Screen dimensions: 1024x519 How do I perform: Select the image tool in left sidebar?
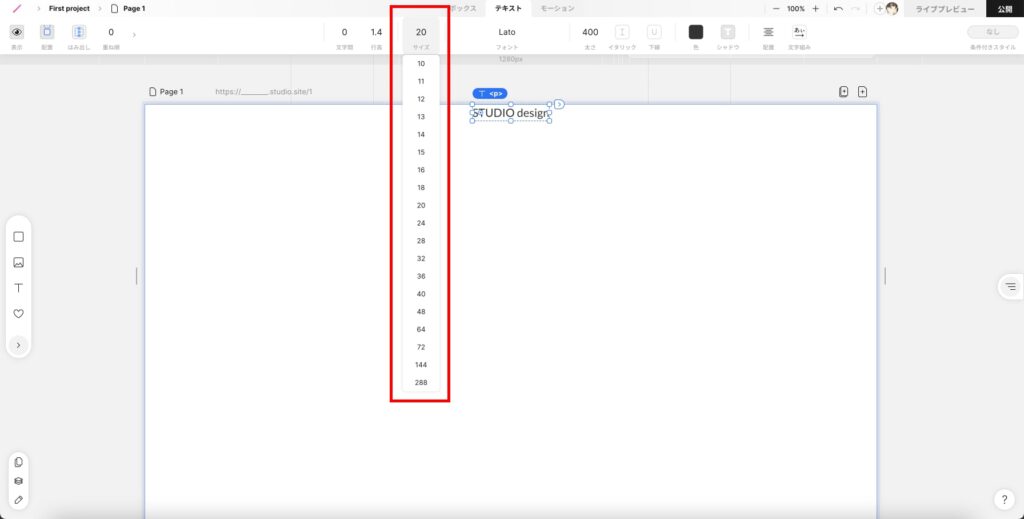tap(18, 263)
